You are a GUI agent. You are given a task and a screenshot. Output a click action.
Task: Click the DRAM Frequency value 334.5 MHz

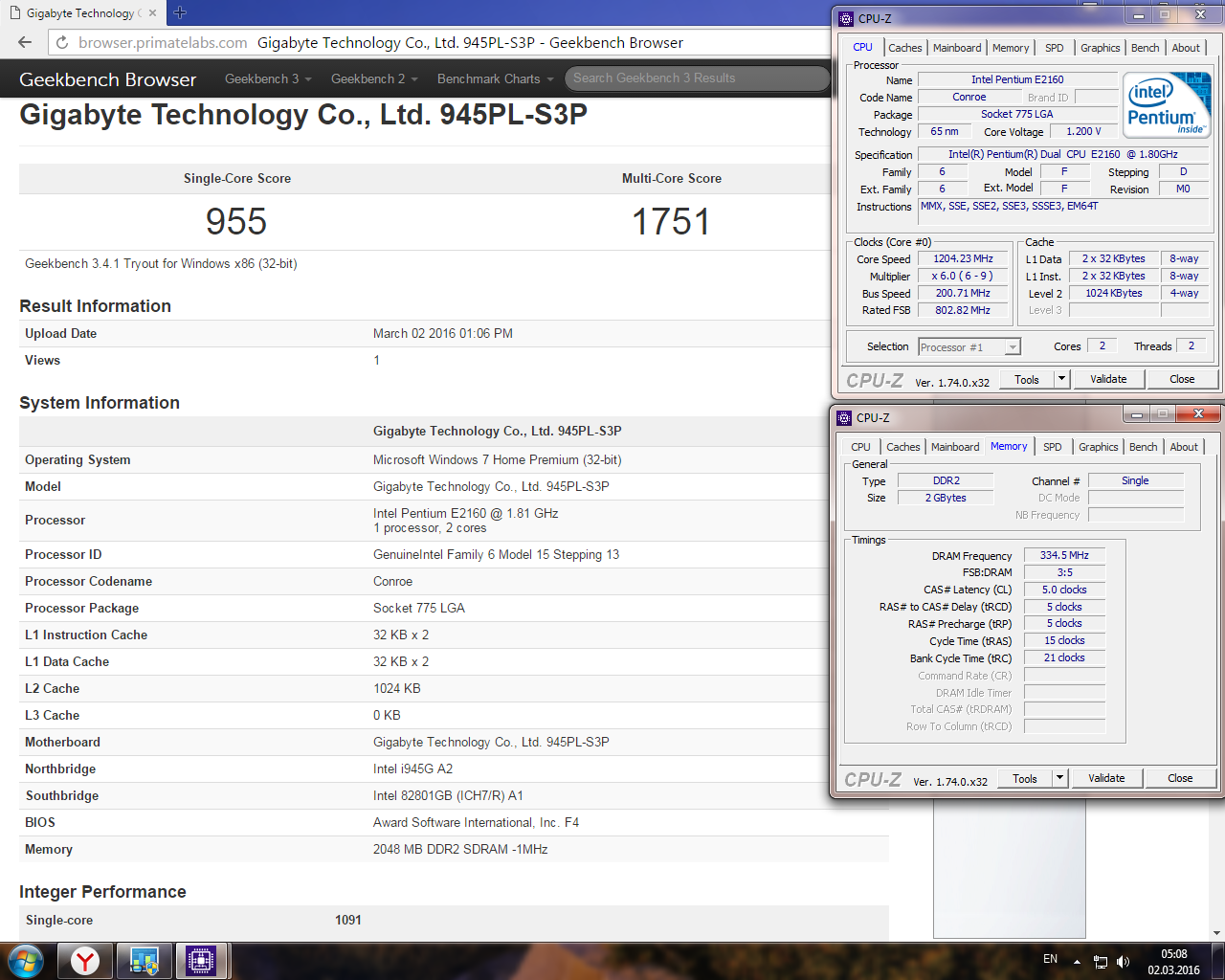[1064, 555]
